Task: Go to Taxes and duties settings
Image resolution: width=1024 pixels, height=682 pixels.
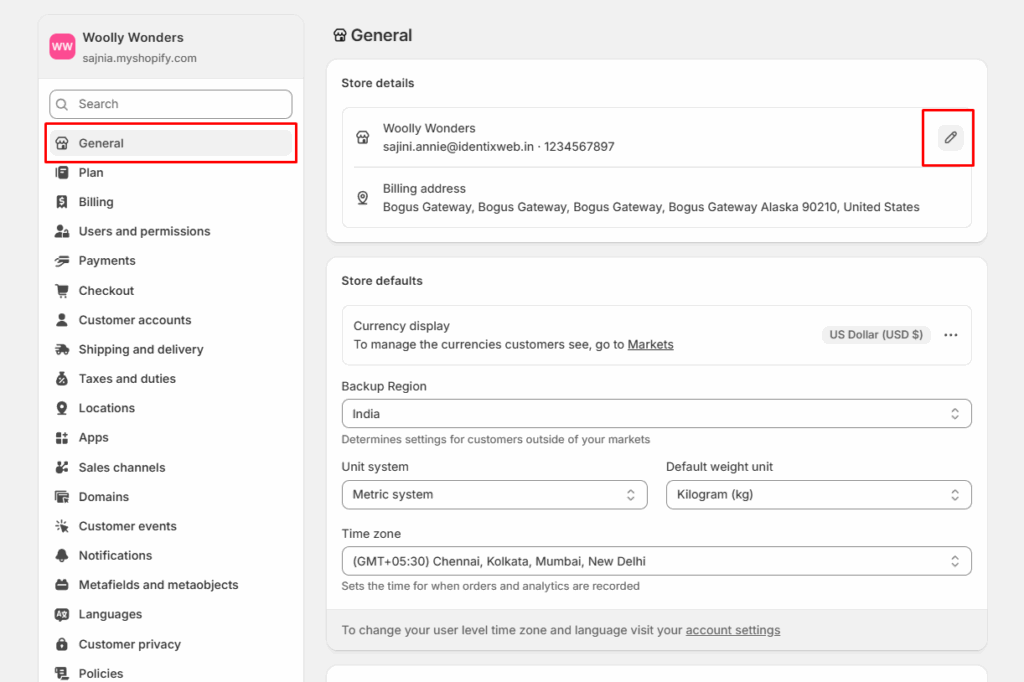Action: tap(127, 379)
